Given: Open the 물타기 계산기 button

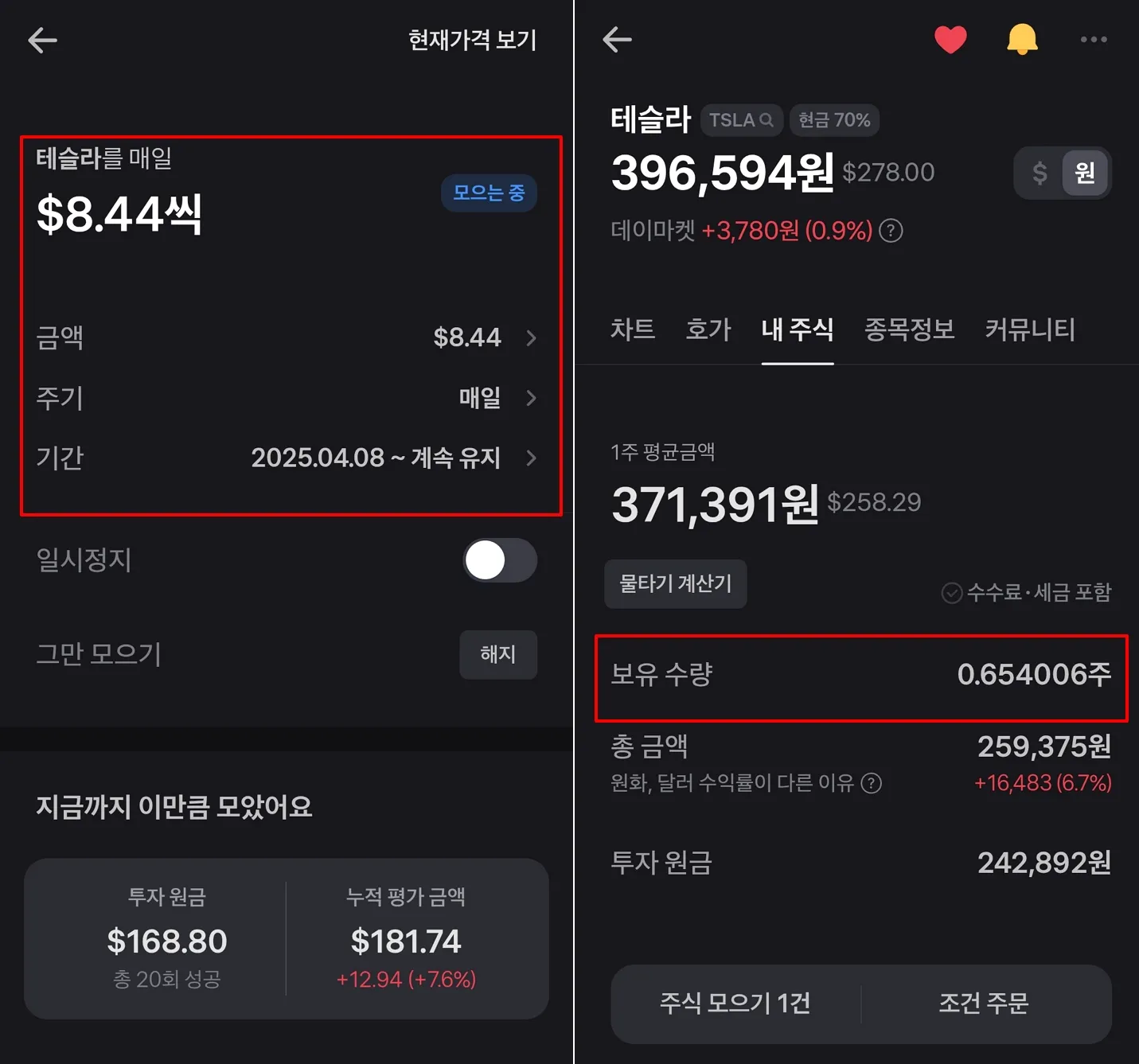Looking at the screenshot, I should point(676,584).
